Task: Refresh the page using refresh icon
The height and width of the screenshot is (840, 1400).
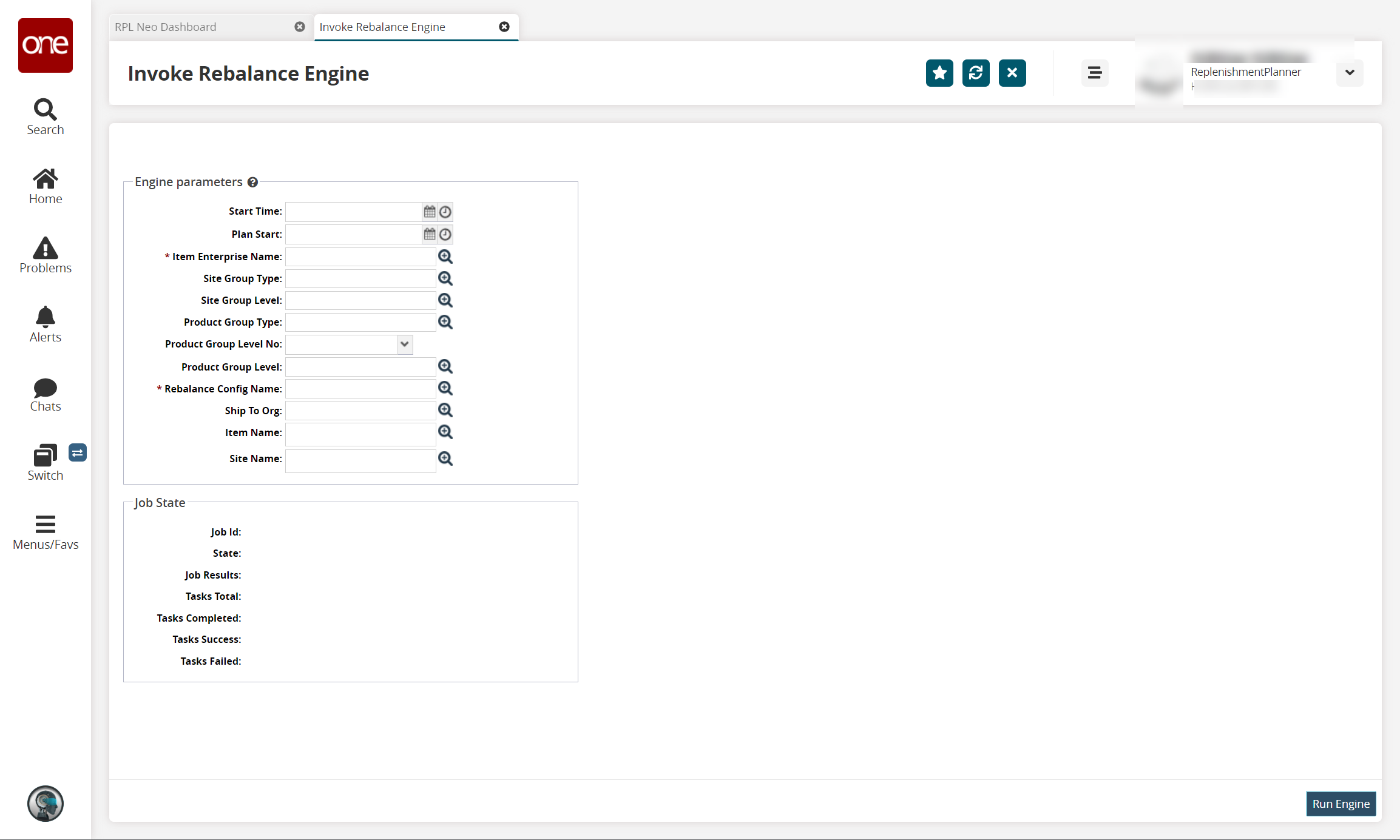Action: tap(976, 73)
